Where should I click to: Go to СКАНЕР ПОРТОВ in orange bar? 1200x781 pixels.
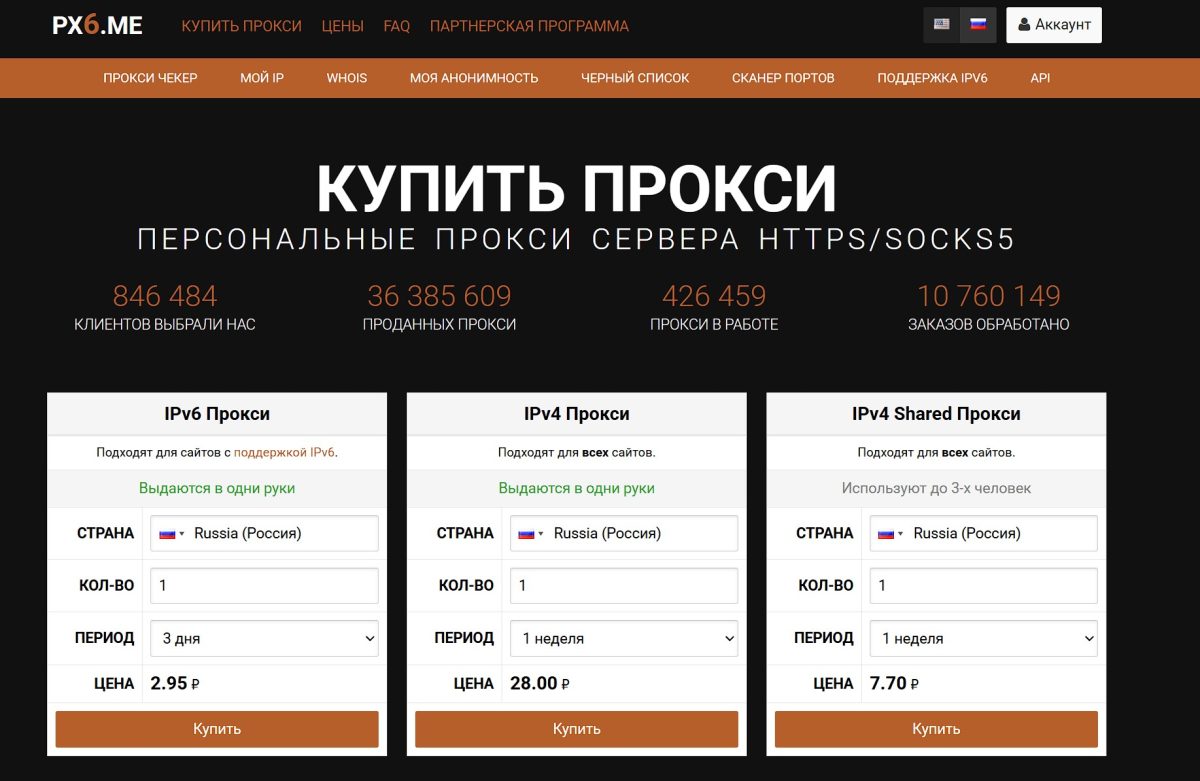783,78
